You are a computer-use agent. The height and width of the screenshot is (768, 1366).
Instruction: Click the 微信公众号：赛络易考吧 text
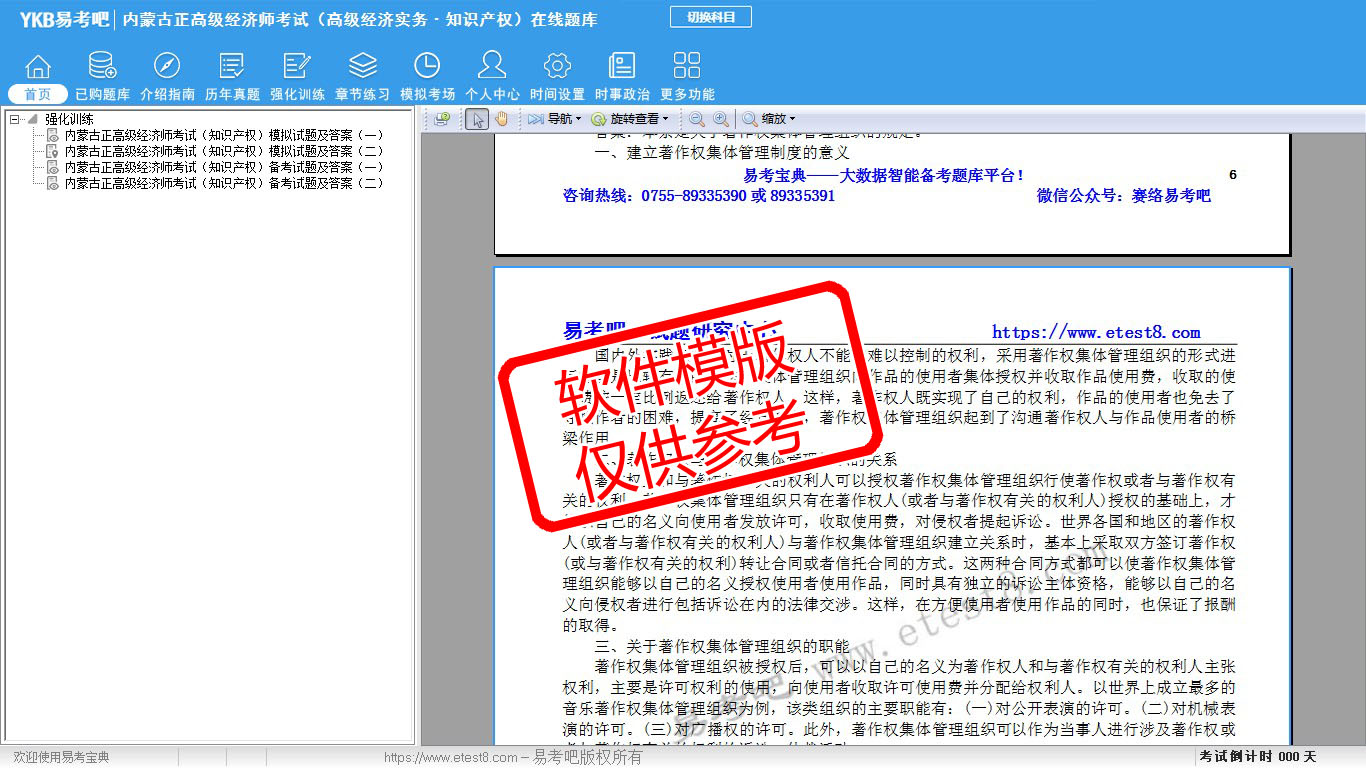point(1124,196)
